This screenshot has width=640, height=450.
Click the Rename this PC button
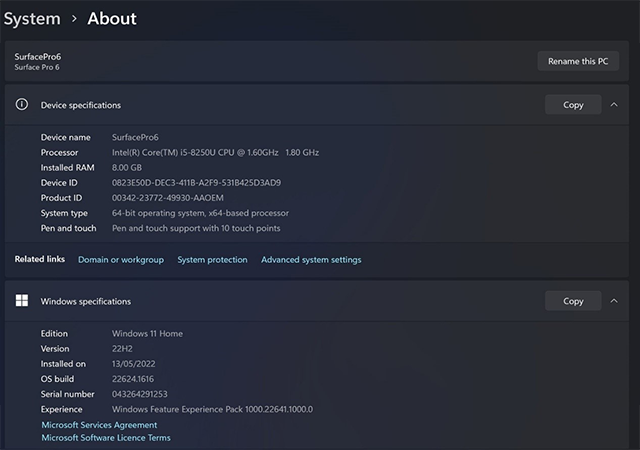tap(578, 61)
